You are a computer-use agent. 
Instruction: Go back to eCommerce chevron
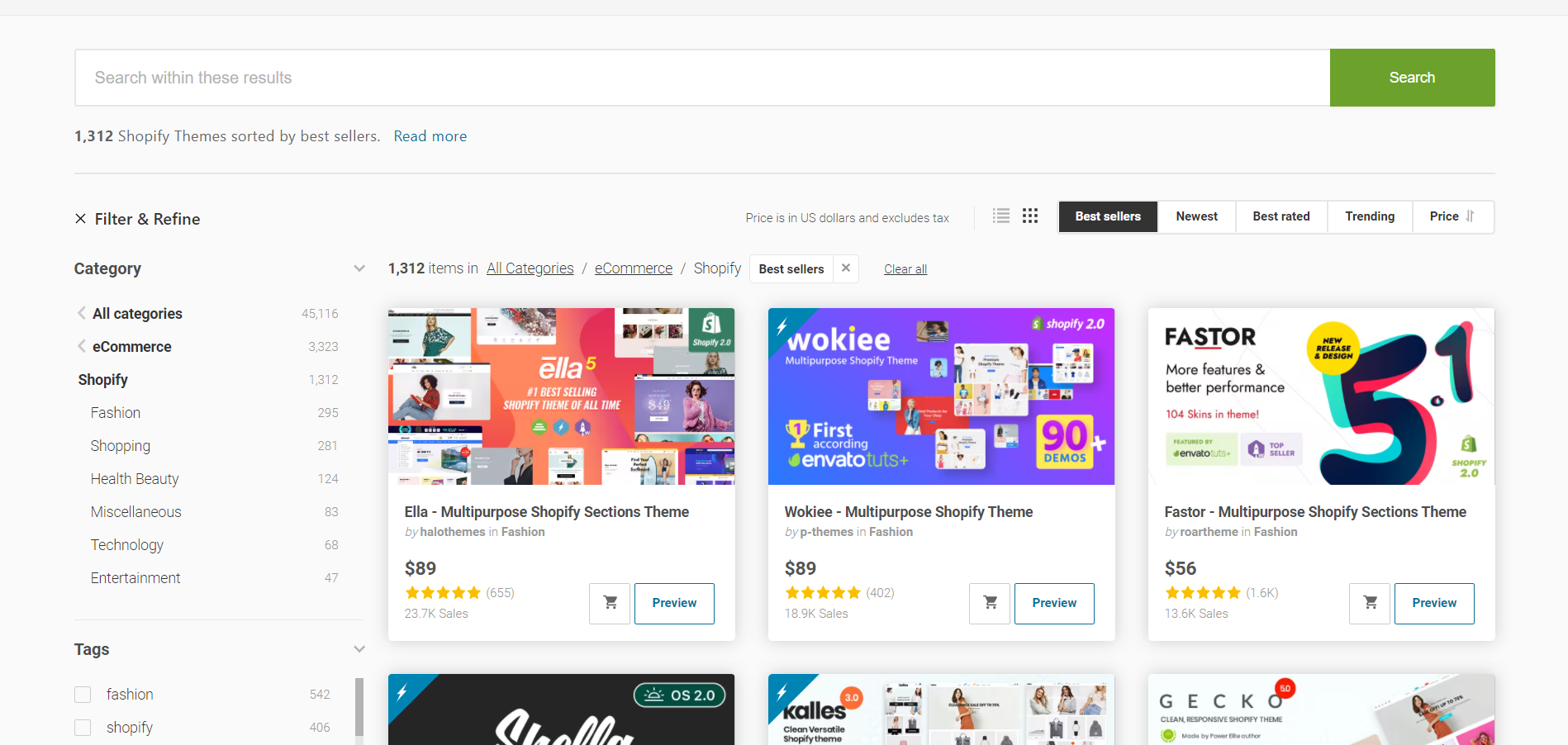coord(81,346)
